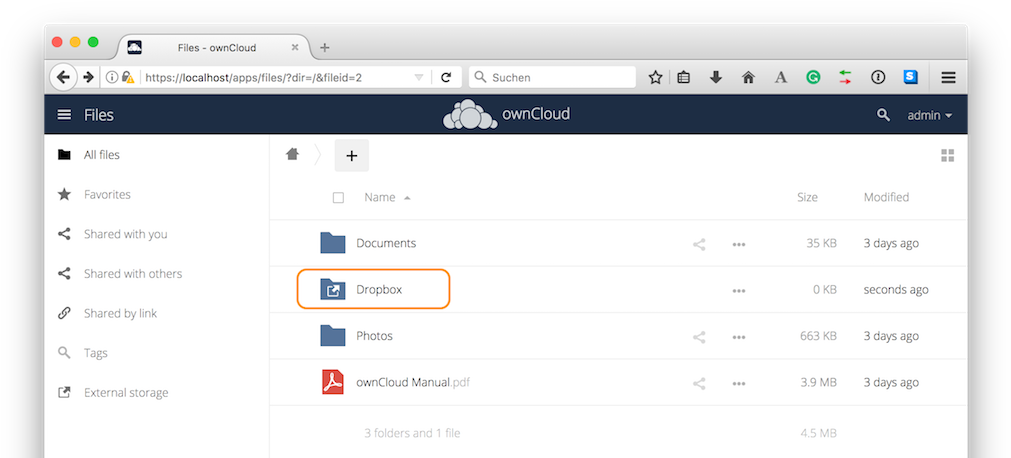The height and width of the screenshot is (458, 1011).
Task: Open the browser hamburger menu
Action: (948, 77)
